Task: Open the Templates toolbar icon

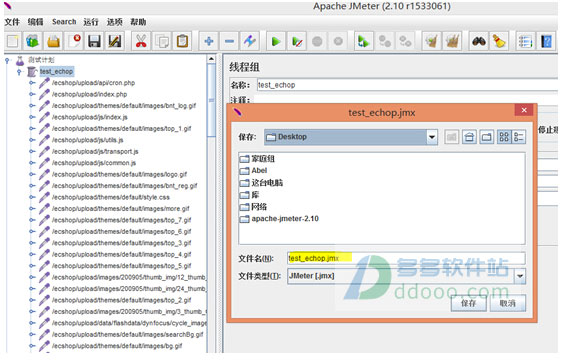Action: pyautogui.click(x=33, y=42)
